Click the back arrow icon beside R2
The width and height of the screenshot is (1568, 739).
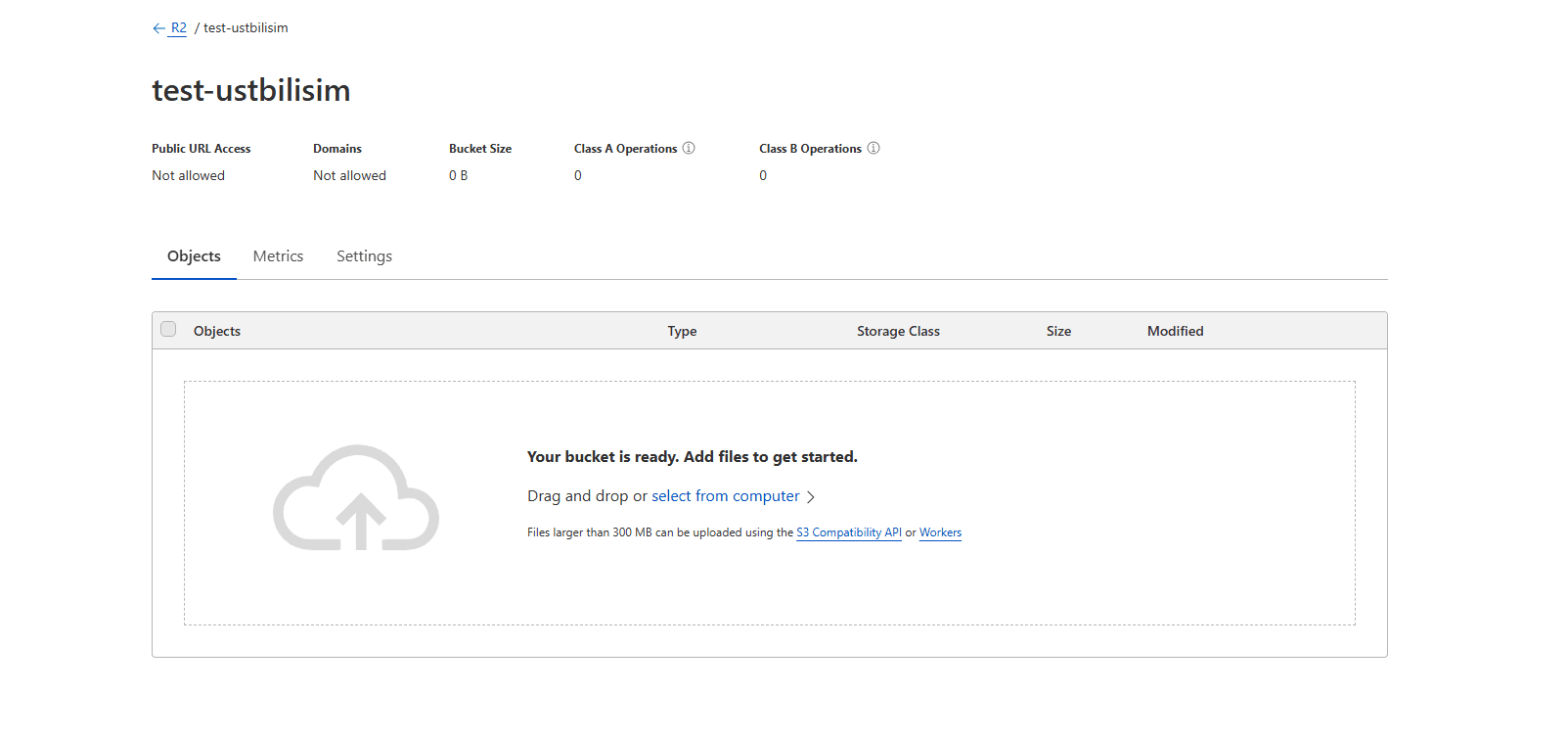158,28
